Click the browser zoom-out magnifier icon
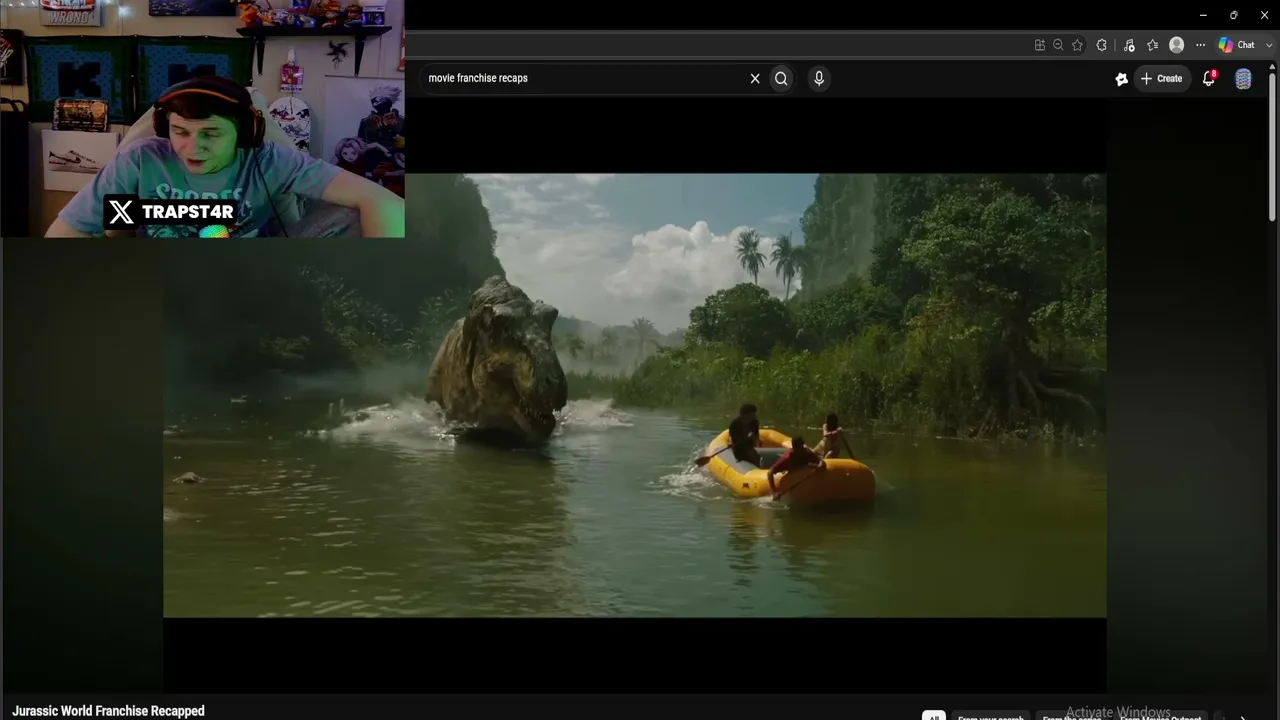Image resolution: width=1280 pixels, height=720 pixels. [x=1058, y=45]
